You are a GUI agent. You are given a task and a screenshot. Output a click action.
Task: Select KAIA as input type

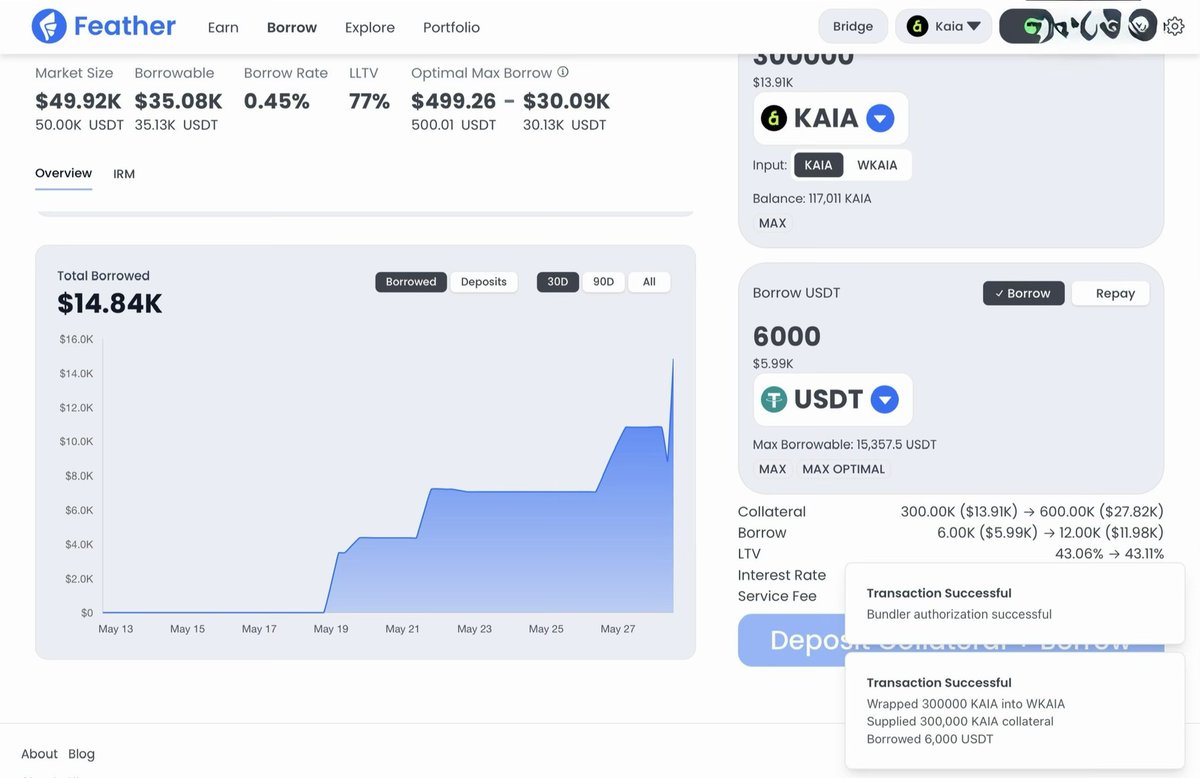pos(818,165)
